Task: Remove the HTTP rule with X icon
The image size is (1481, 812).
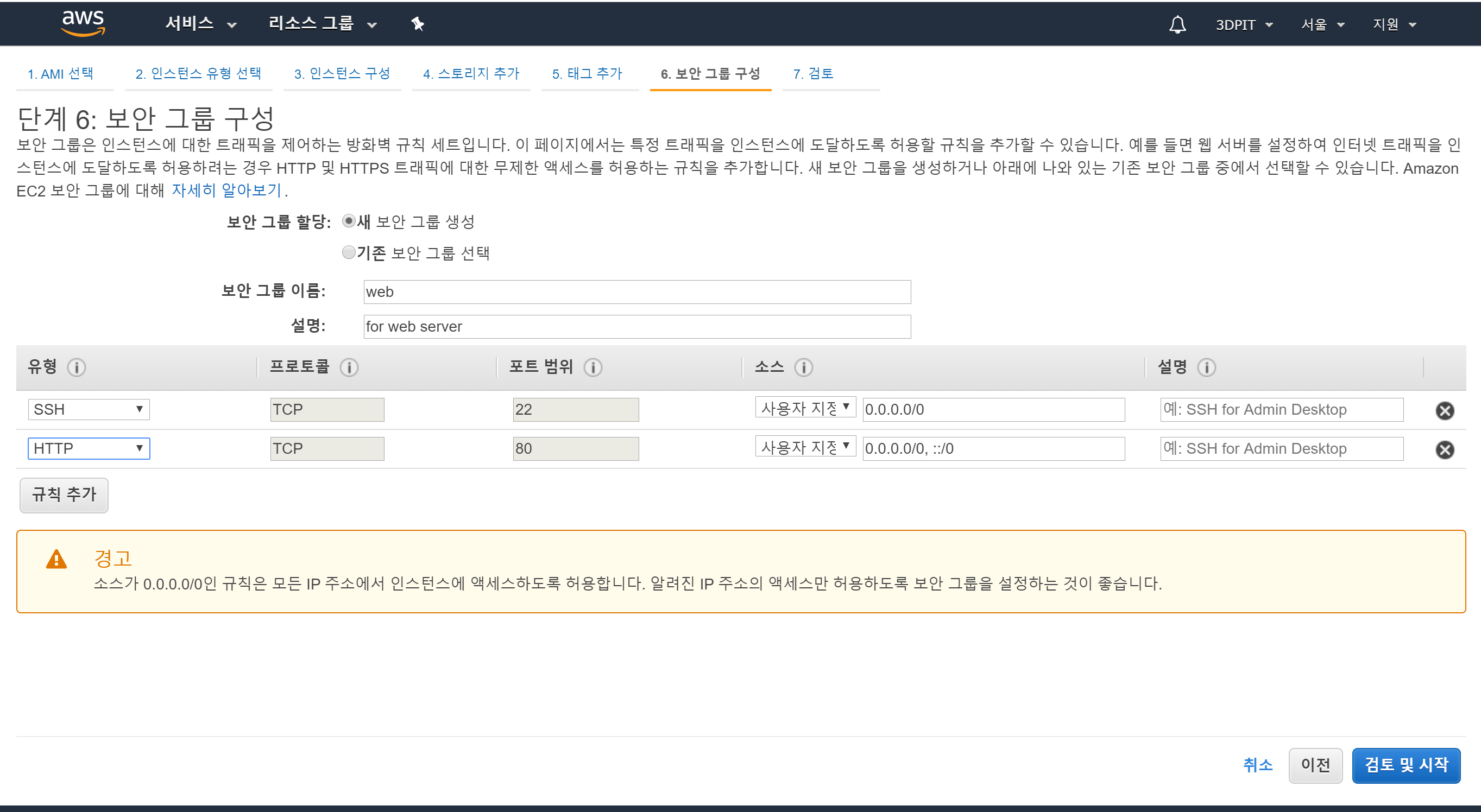Action: click(1444, 449)
